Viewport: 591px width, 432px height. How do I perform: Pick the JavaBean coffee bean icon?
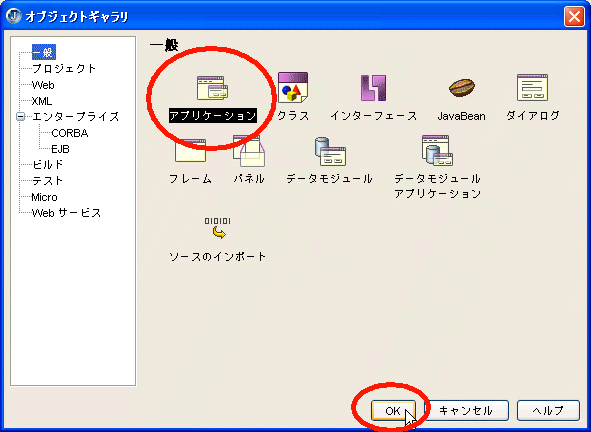(462, 87)
